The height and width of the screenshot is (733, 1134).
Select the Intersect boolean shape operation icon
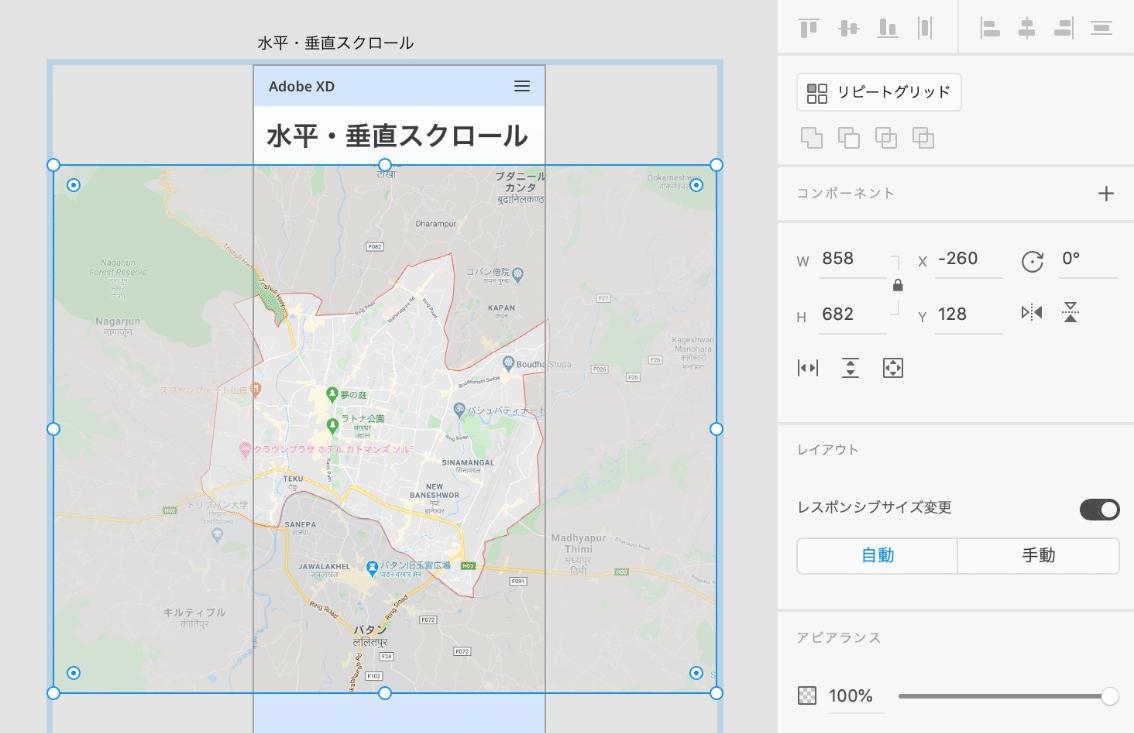(886, 137)
